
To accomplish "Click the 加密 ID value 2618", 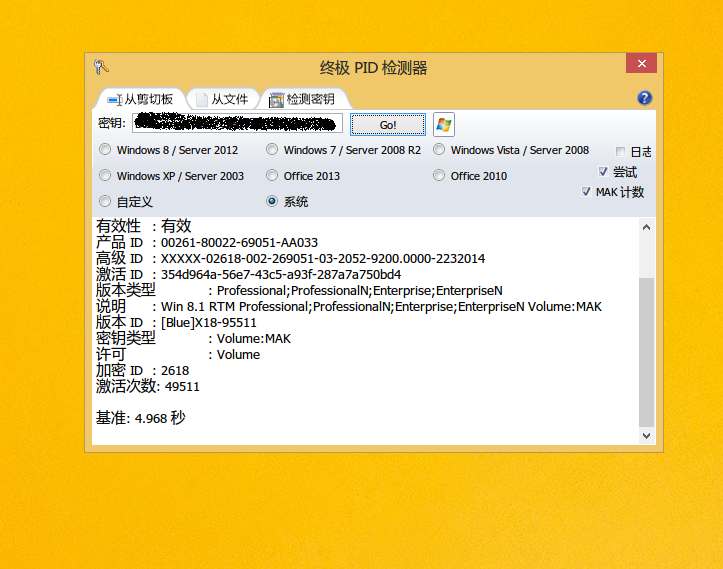I will coord(175,371).
